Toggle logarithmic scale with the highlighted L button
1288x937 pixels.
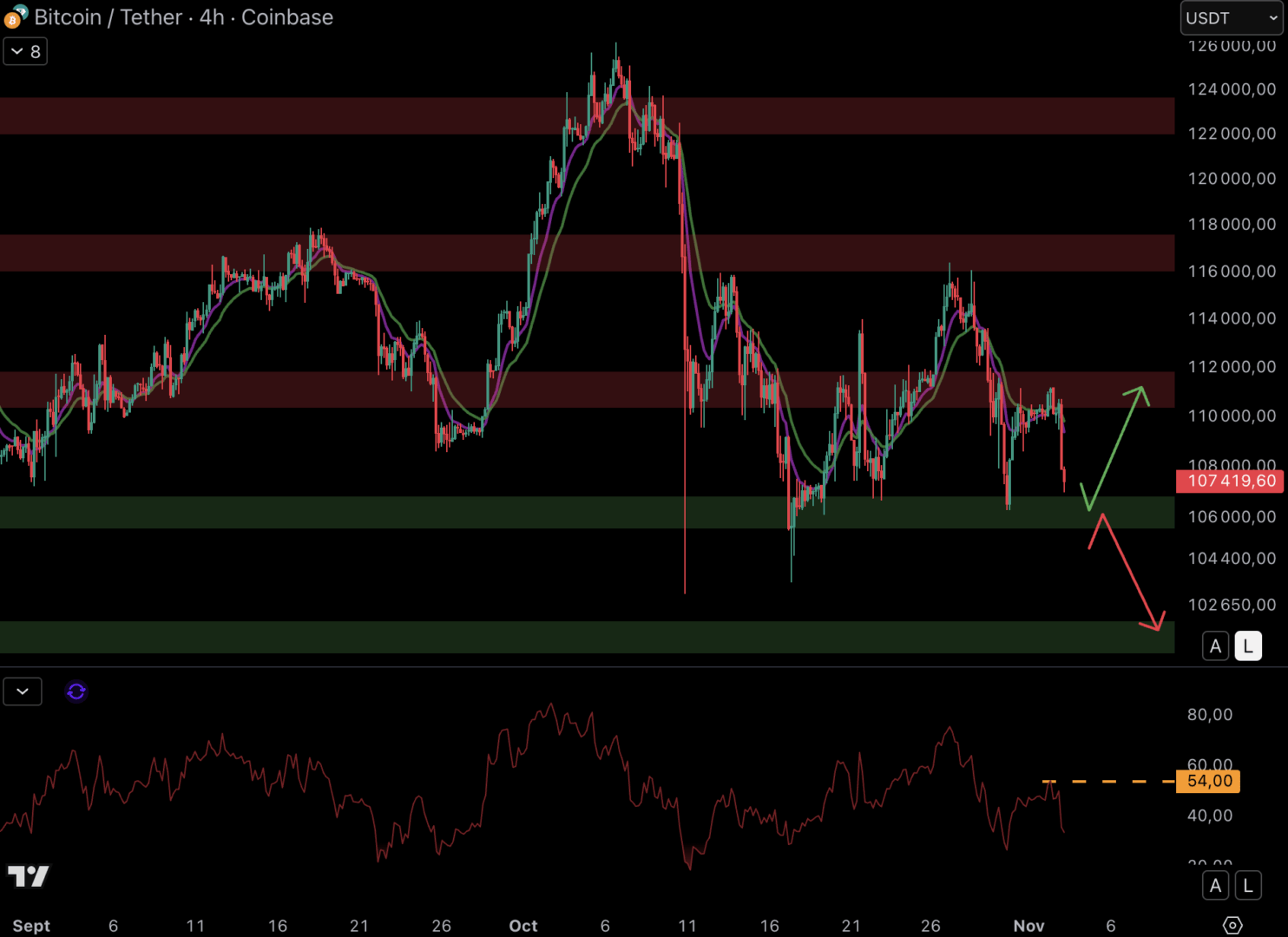(1247, 646)
